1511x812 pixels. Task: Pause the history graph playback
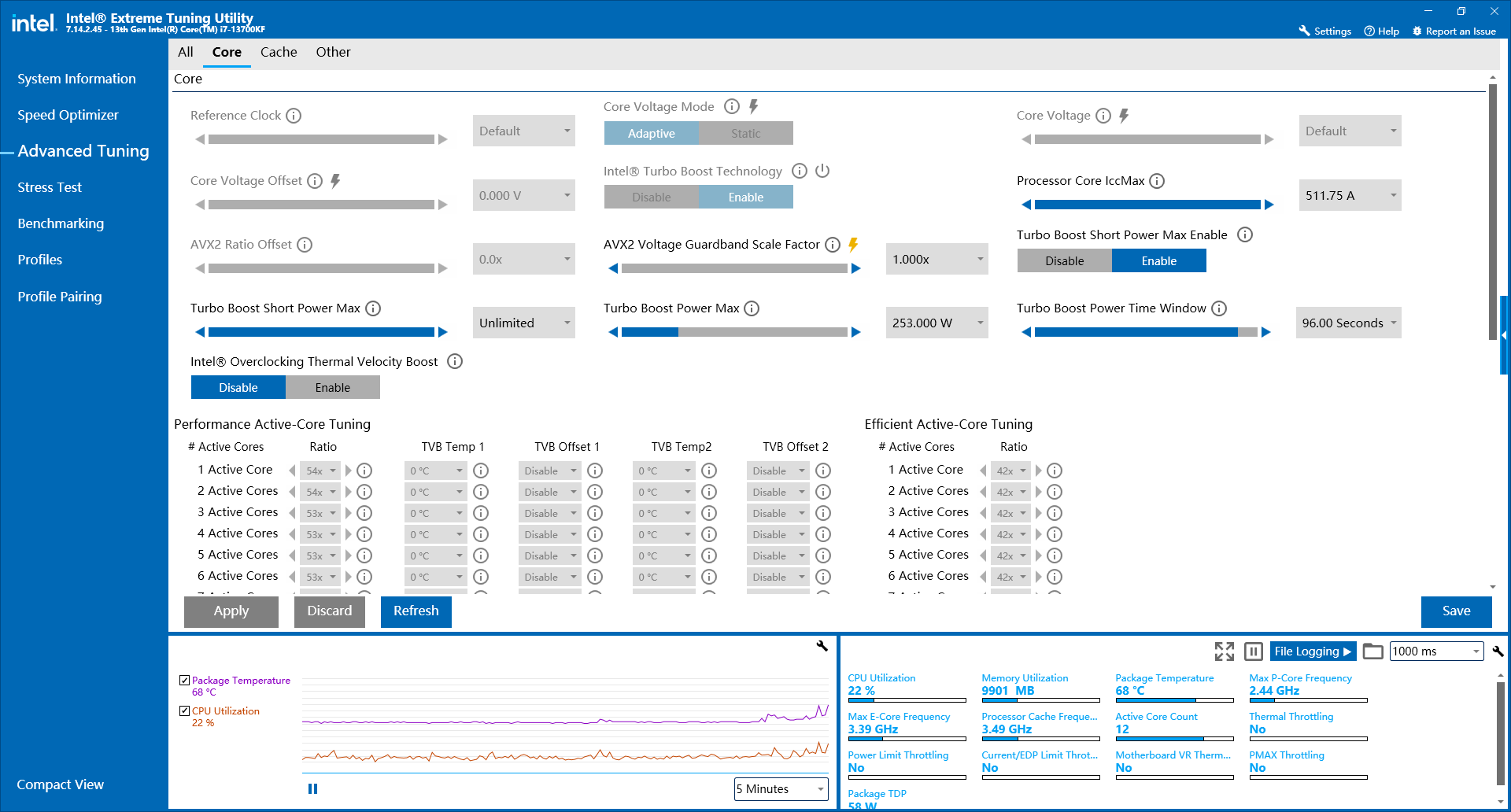tap(312, 788)
